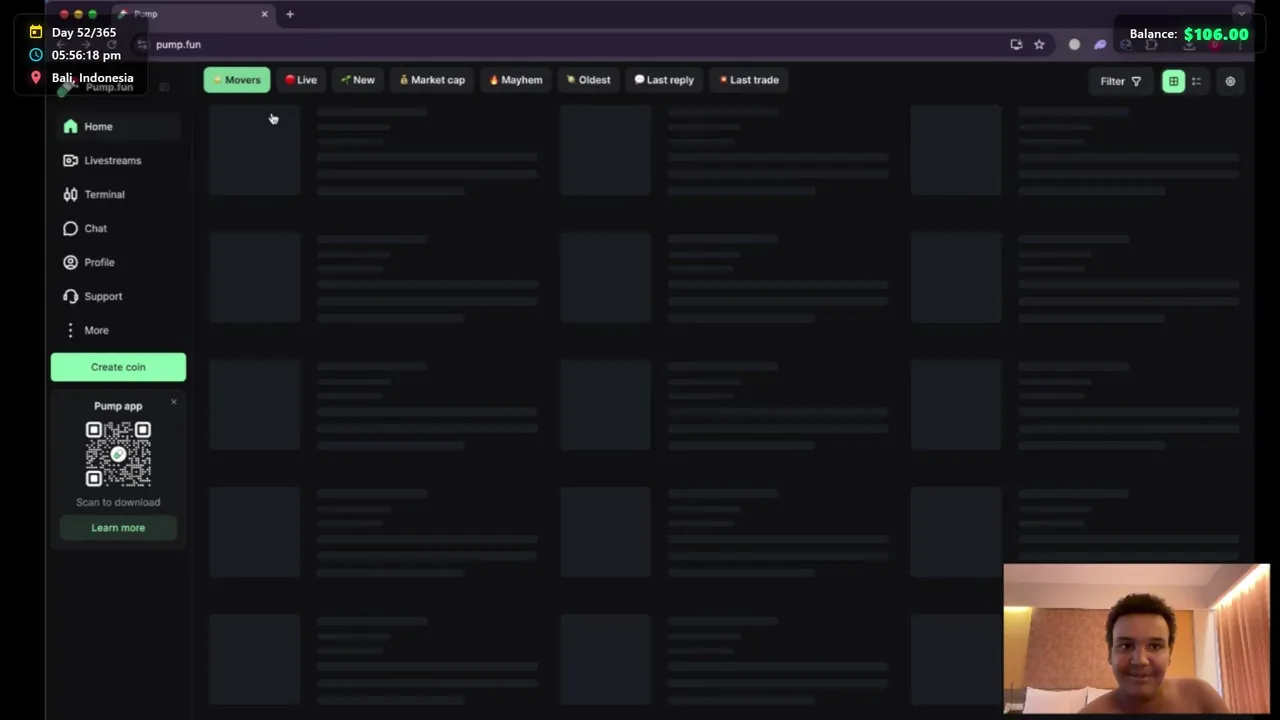Click the More three-dots icon

[70, 330]
